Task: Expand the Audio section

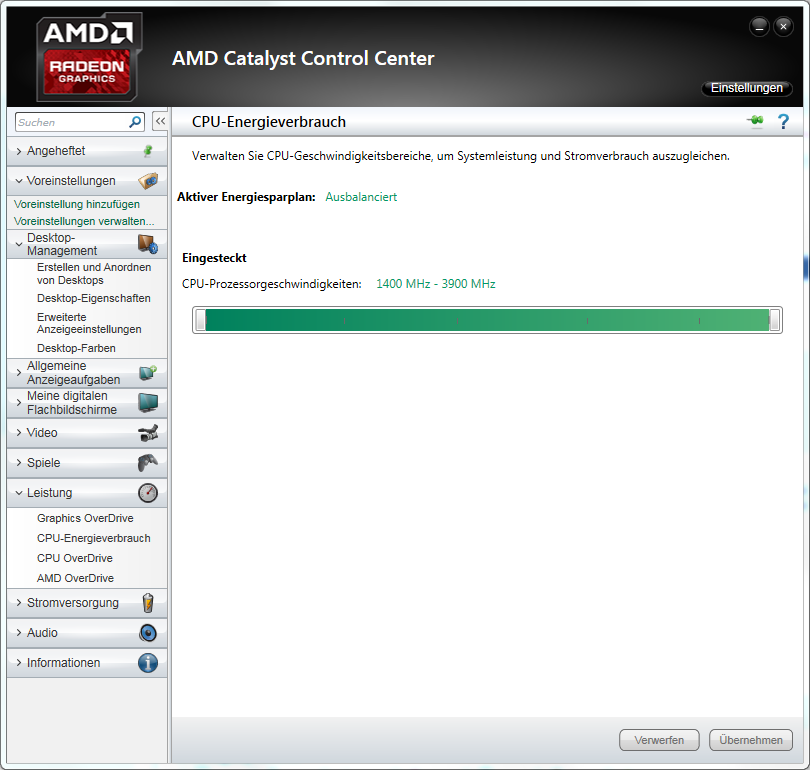Action: pyautogui.click(x=19, y=633)
